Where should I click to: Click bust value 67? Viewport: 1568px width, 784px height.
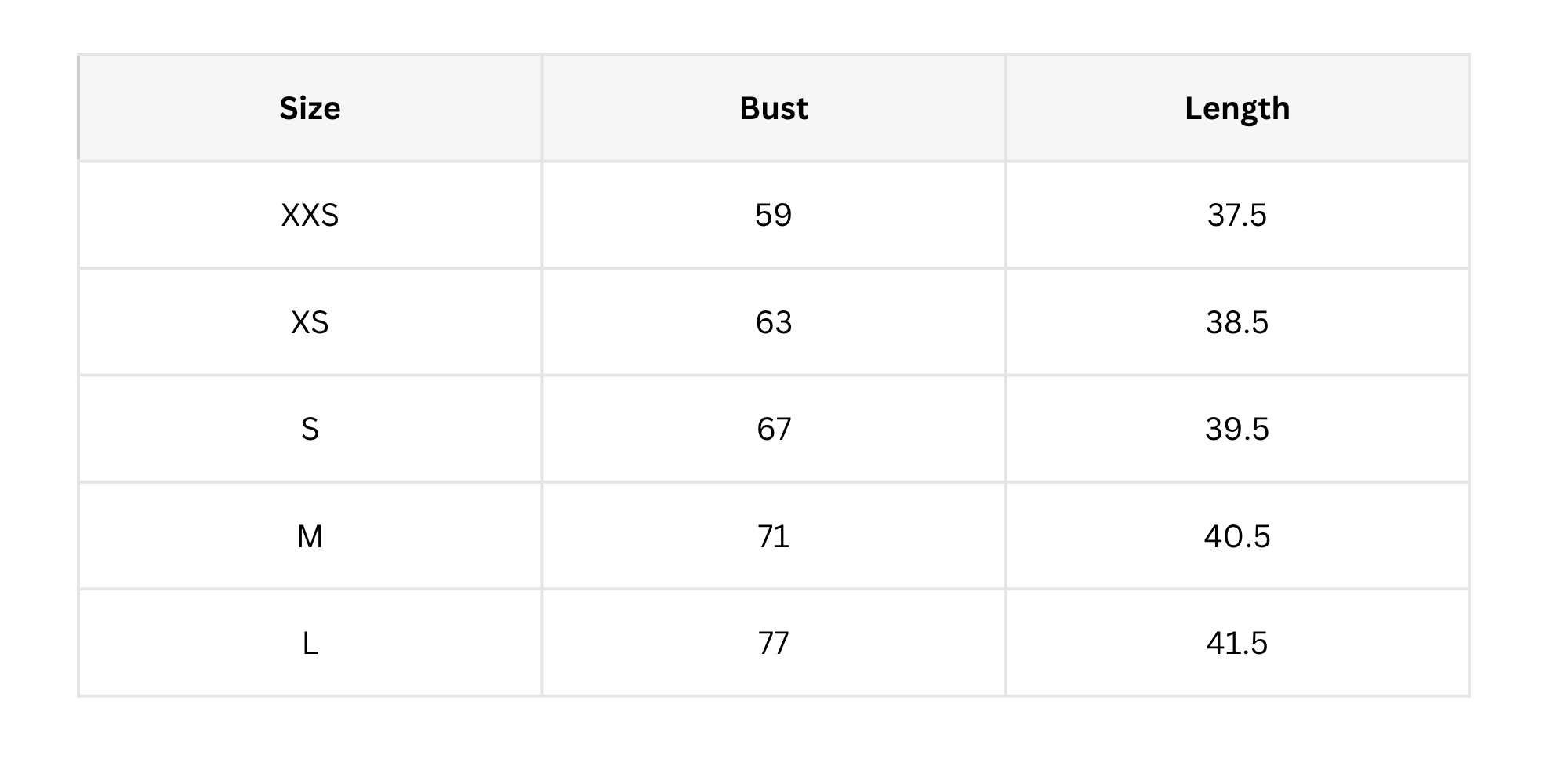click(774, 429)
